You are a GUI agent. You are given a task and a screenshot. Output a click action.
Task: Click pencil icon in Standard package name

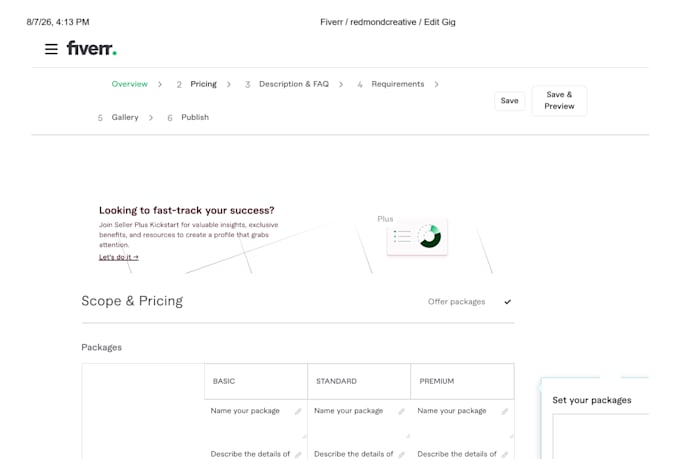tap(402, 411)
